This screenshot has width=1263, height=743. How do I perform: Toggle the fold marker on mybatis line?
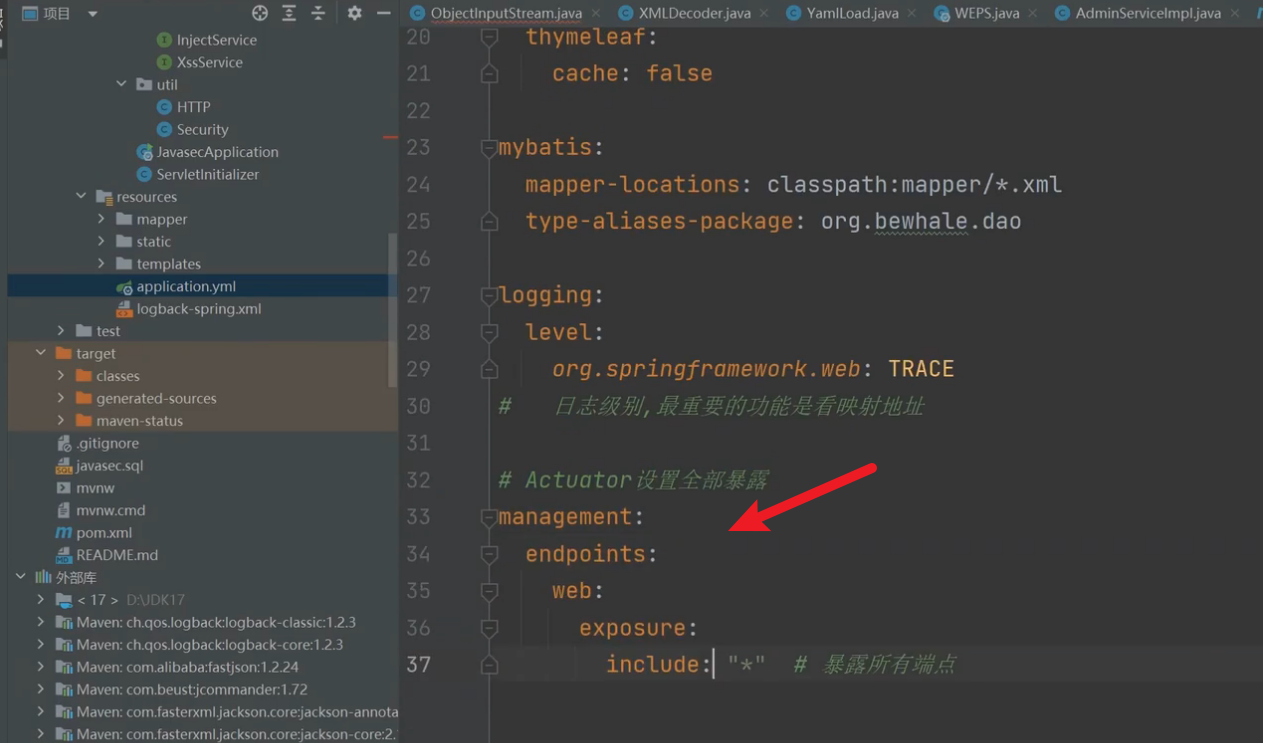click(x=489, y=148)
